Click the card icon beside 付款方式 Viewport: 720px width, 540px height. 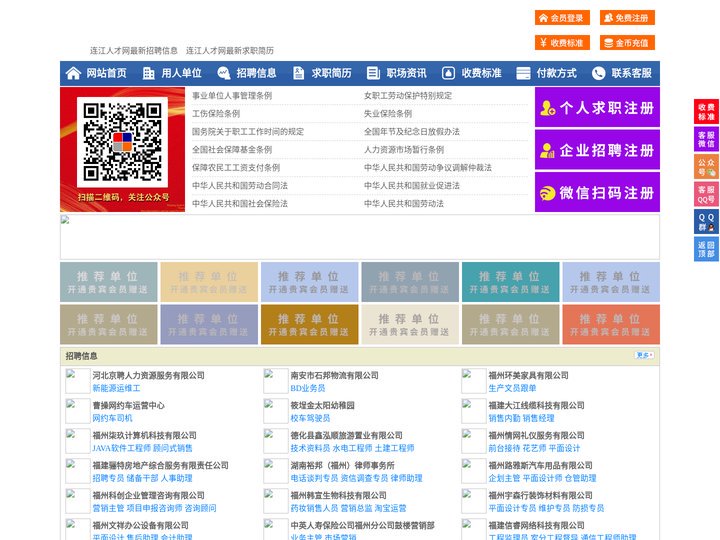point(523,73)
